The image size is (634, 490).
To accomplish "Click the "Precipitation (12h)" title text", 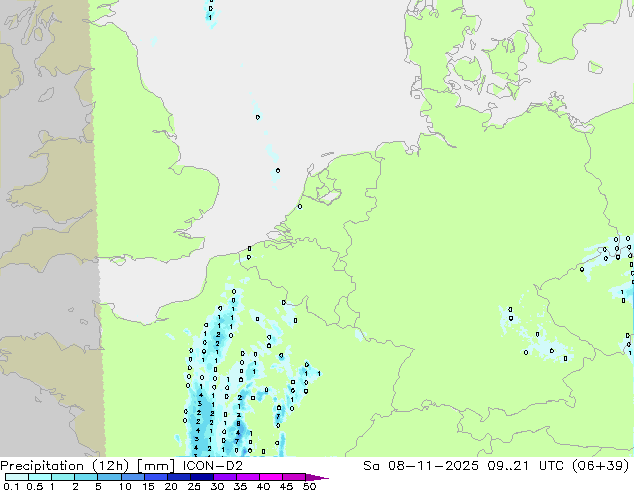I will [x=65, y=466].
